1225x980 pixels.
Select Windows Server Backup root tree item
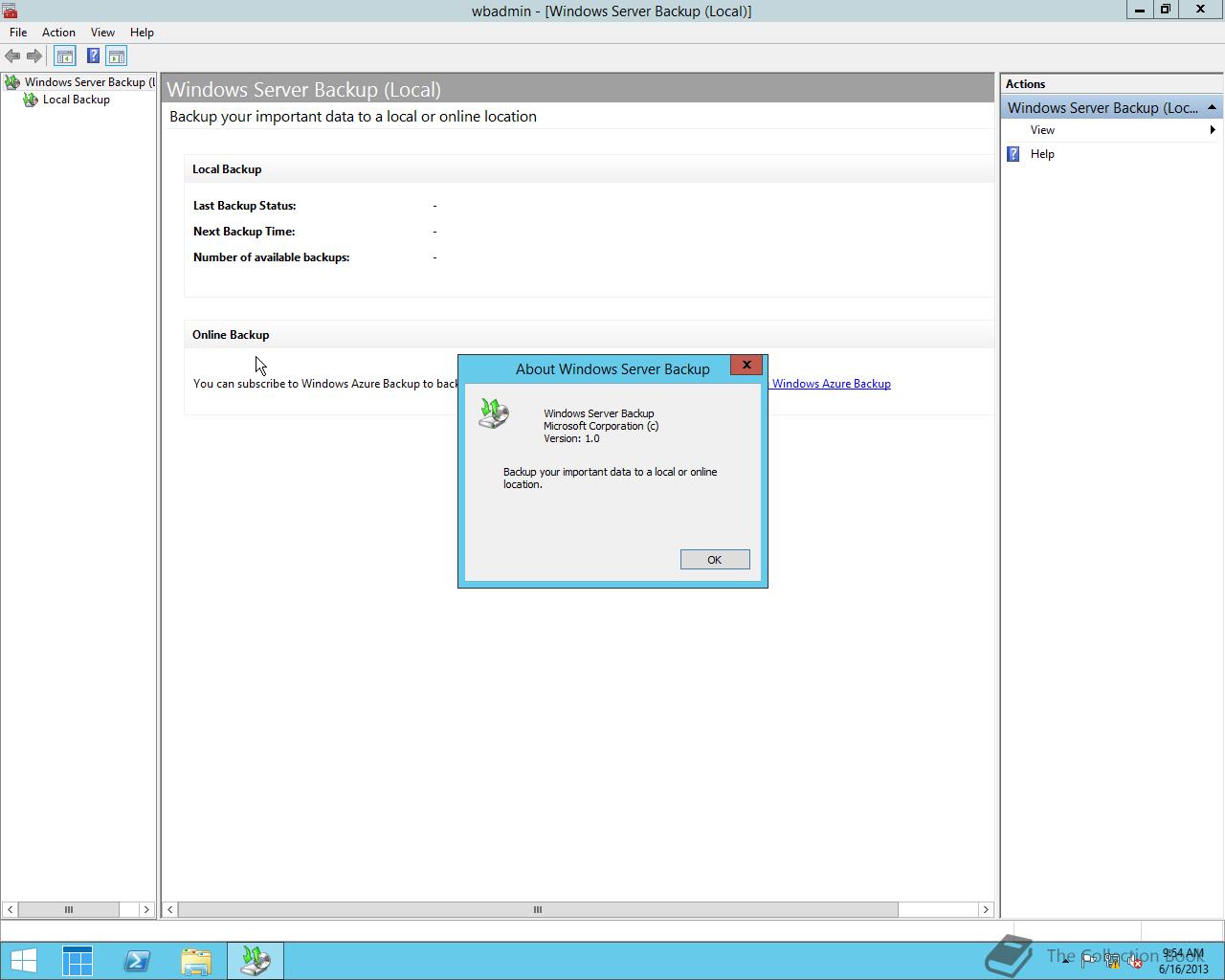[x=90, y=82]
